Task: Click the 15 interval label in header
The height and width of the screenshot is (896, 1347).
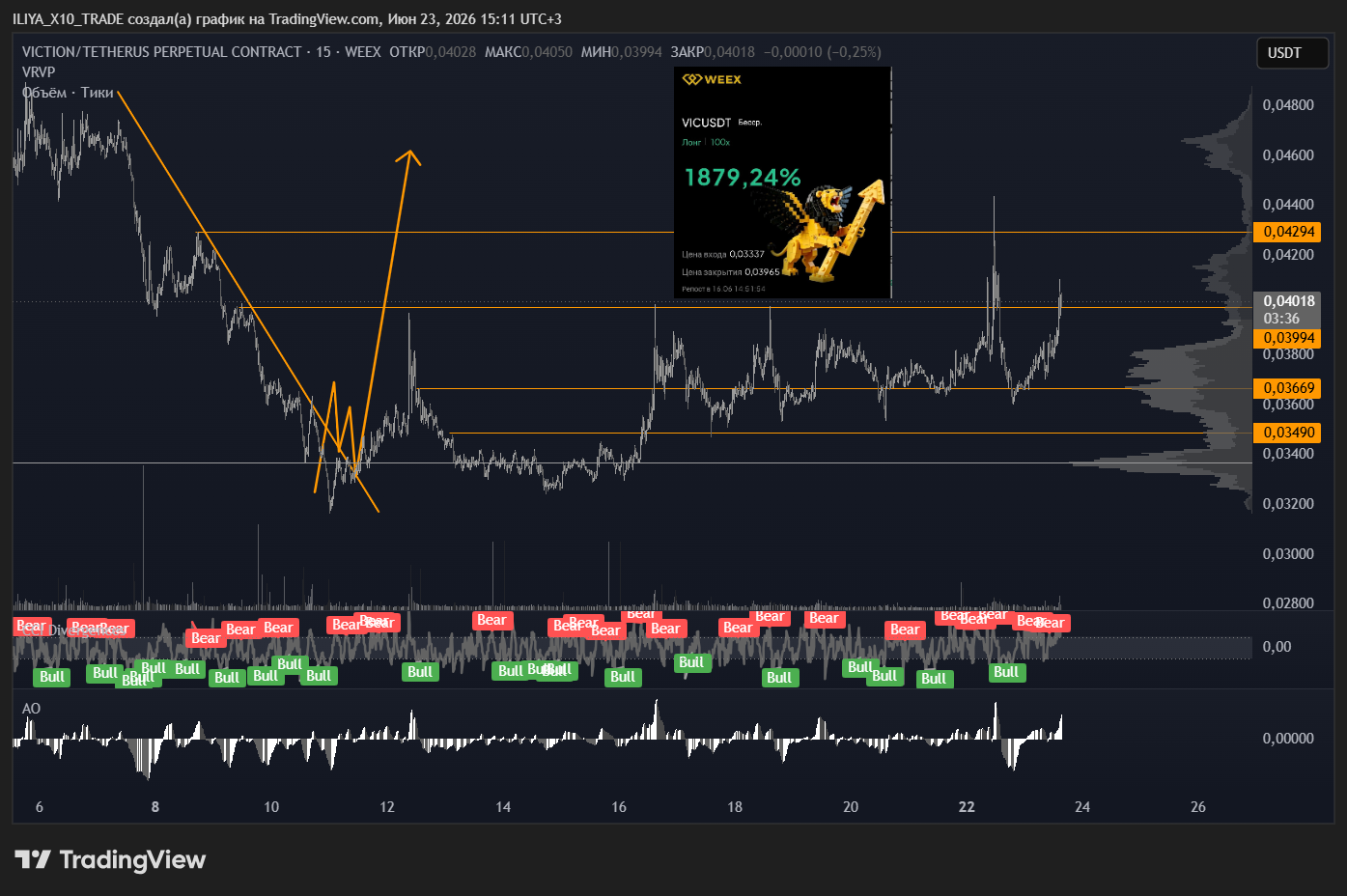Action: click(323, 52)
